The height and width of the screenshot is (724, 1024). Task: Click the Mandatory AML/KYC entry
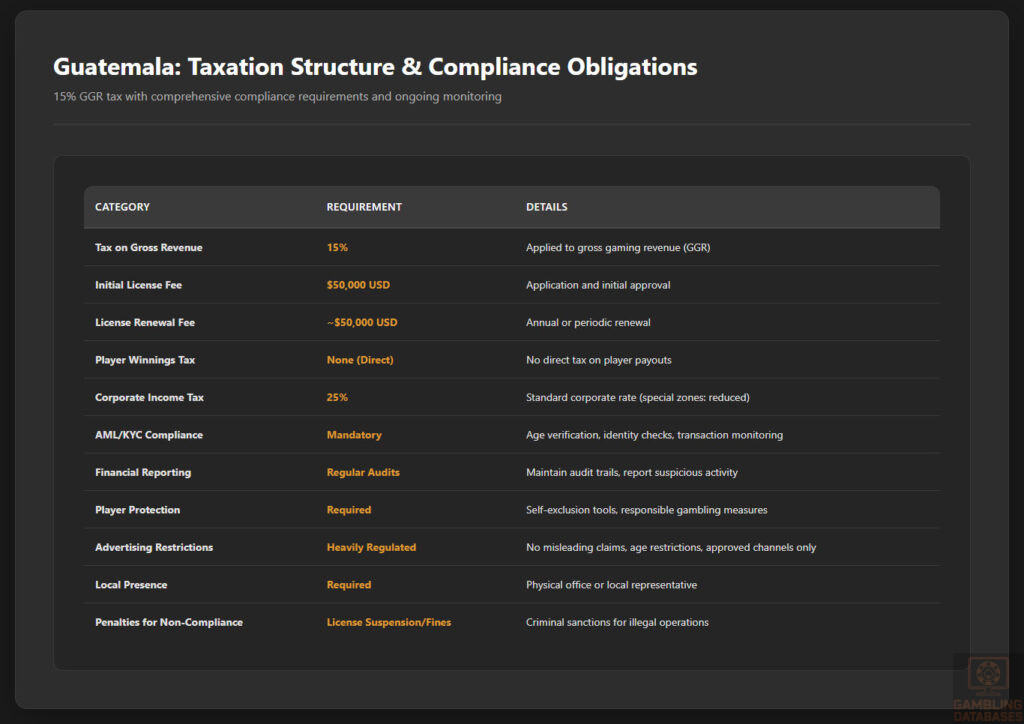354,434
